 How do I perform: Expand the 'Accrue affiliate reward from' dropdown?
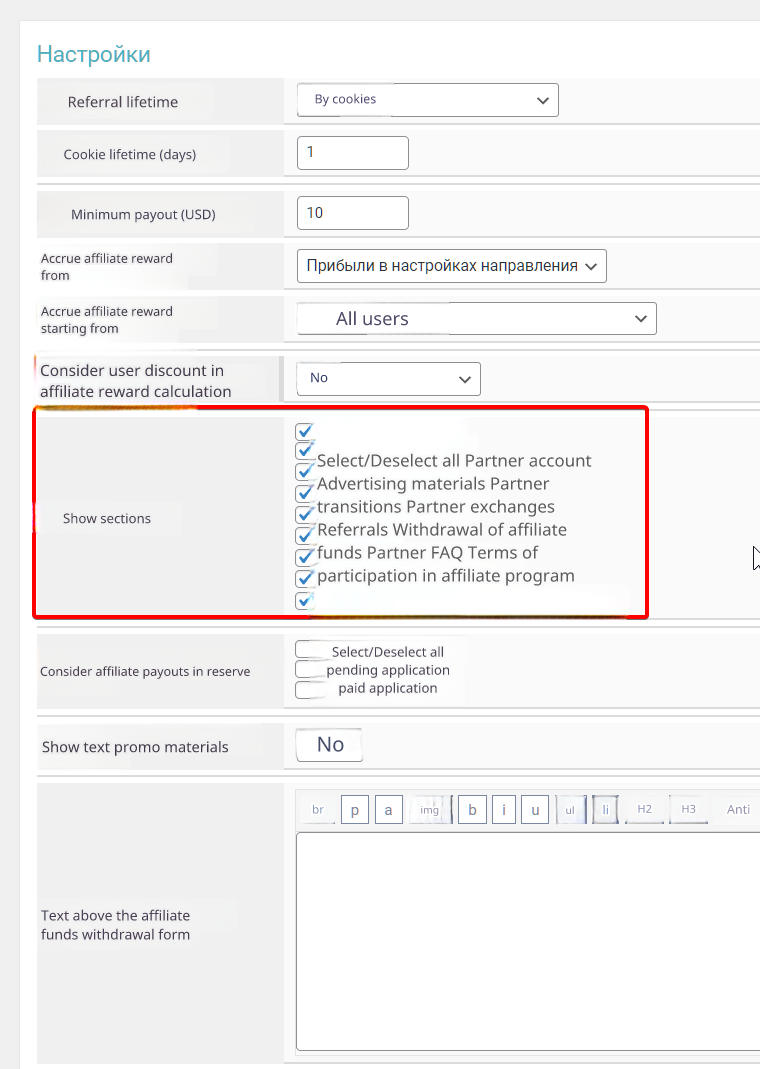(451, 266)
